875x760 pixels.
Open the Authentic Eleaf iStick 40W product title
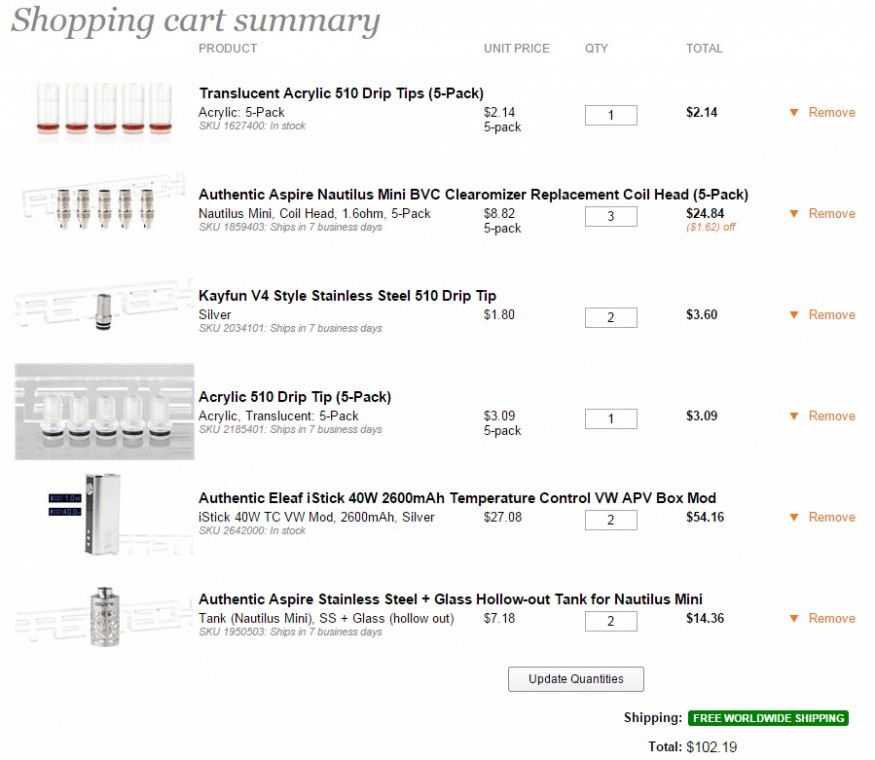click(457, 498)
